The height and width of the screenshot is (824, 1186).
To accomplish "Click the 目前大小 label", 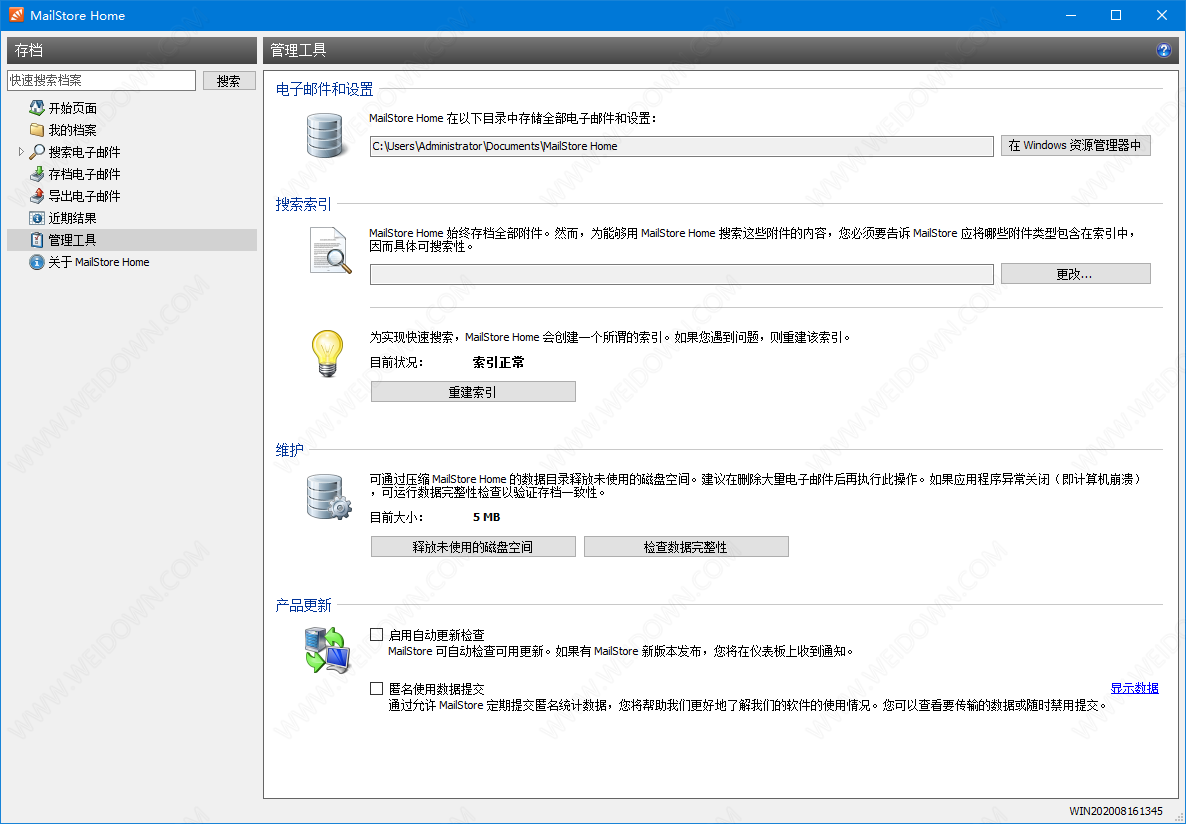I will pos(396,518).
